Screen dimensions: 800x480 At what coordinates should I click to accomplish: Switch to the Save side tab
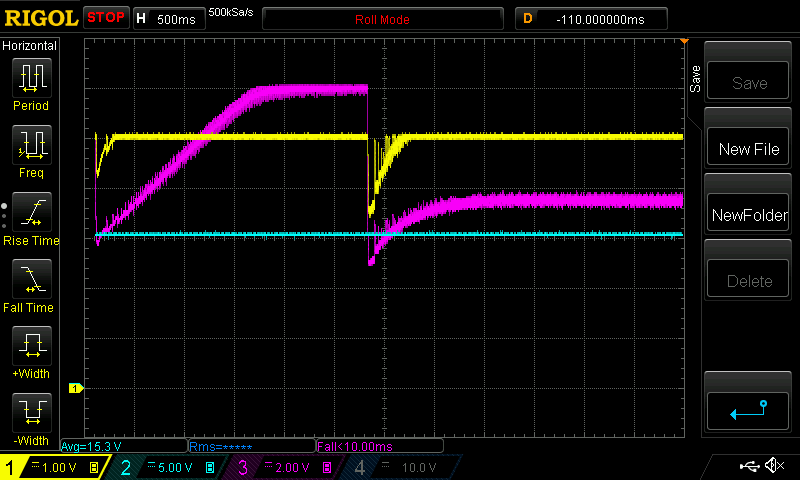[695, 79]
